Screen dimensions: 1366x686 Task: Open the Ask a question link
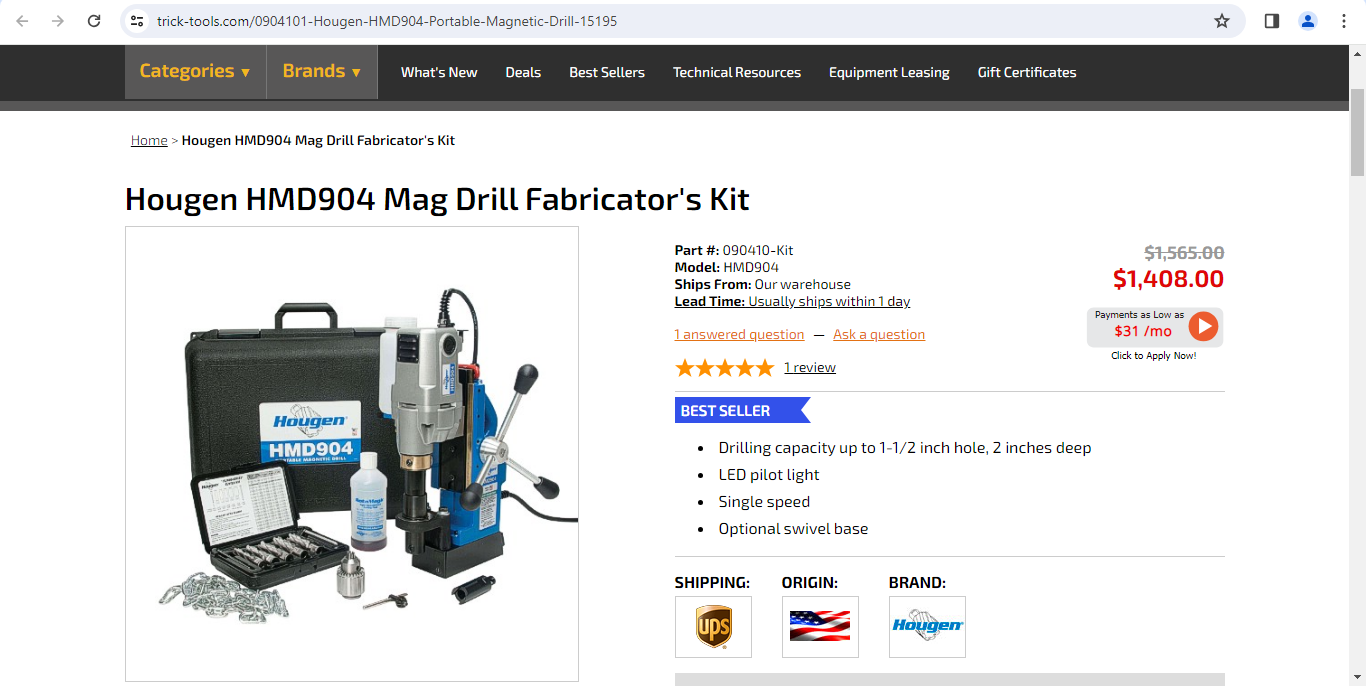pos(879,334)
